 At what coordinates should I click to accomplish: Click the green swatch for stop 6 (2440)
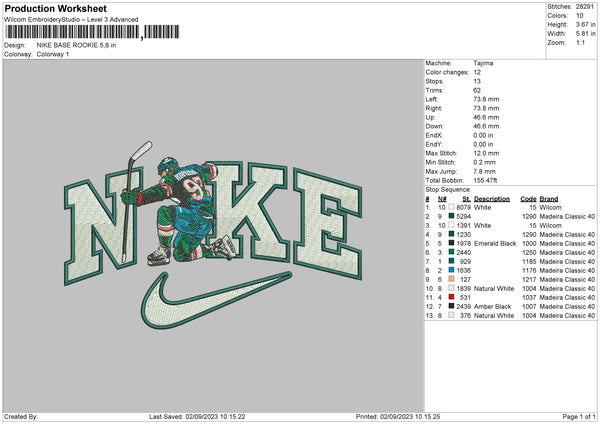click(452, 252)
